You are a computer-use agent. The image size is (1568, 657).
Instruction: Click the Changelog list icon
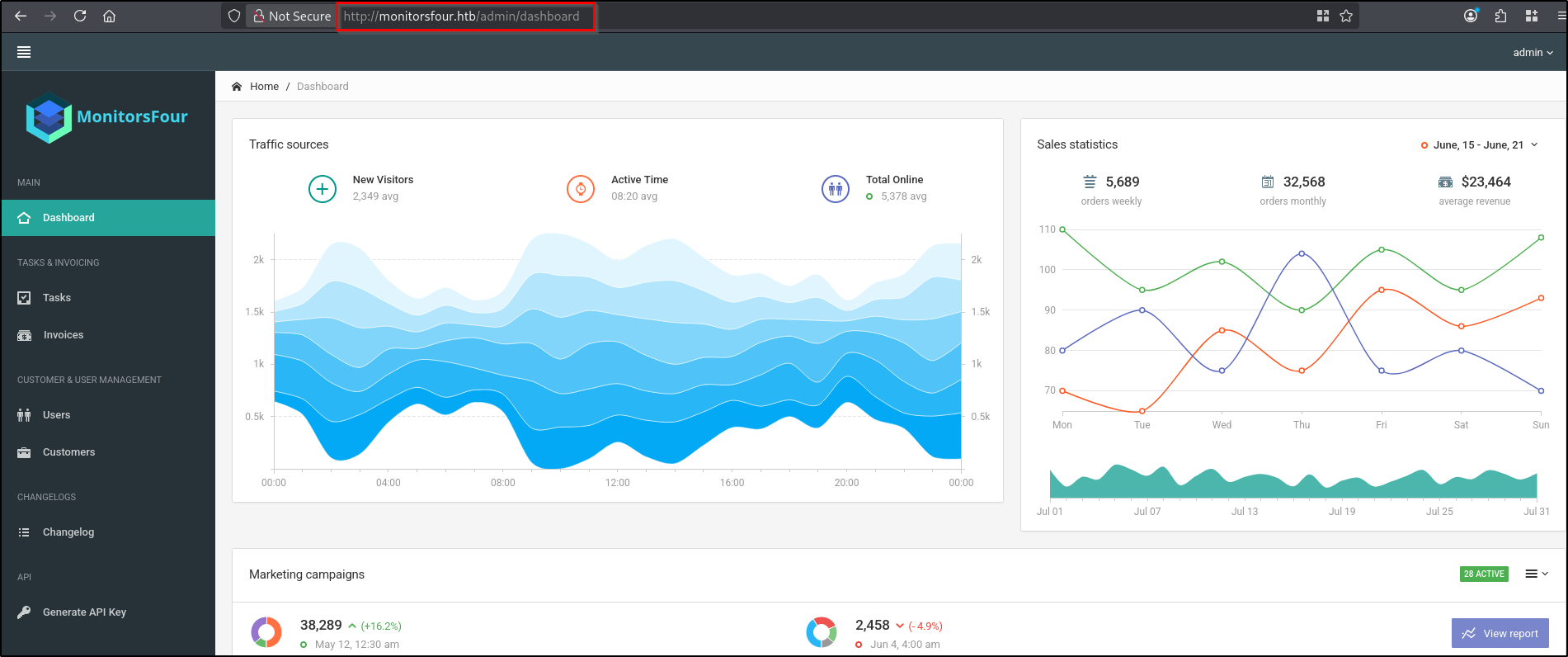[x=24, y=532]
